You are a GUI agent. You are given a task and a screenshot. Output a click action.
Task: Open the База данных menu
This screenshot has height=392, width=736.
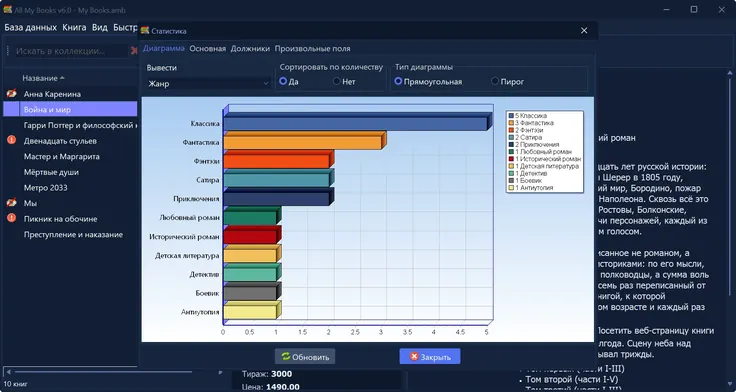(x=31, y=27)
